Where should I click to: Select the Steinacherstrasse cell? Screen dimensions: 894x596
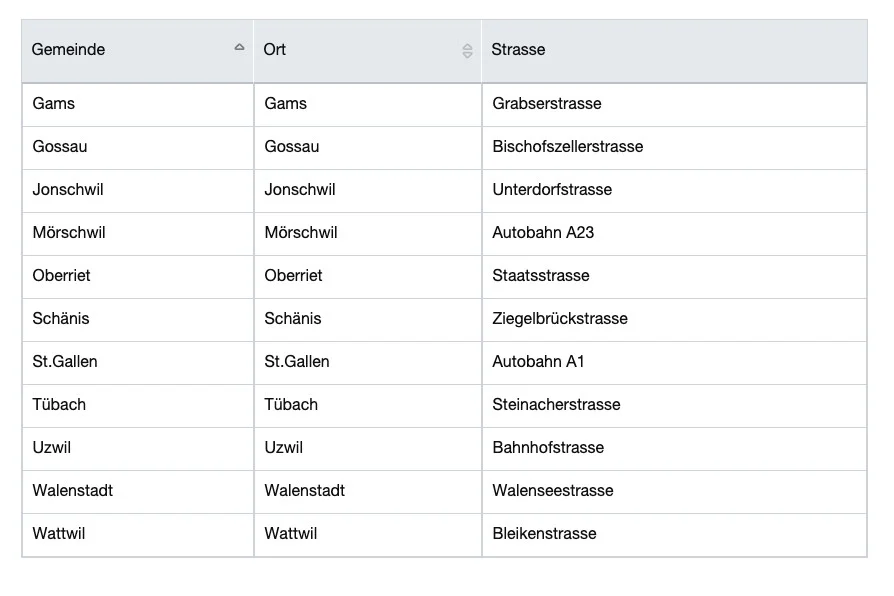click(x=674, y=406)
